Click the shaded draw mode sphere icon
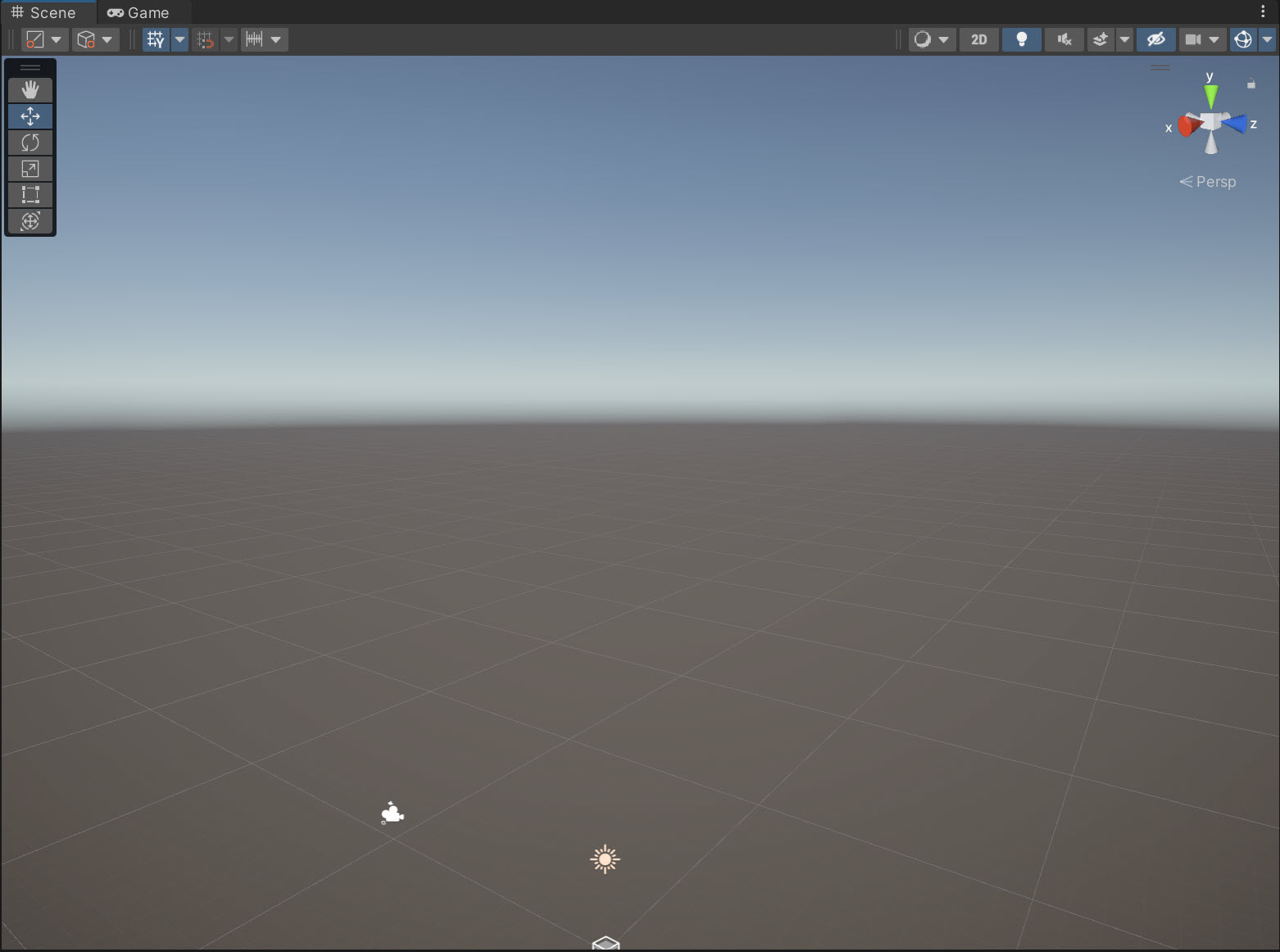 pyautogui.click(x=923, y=39)
